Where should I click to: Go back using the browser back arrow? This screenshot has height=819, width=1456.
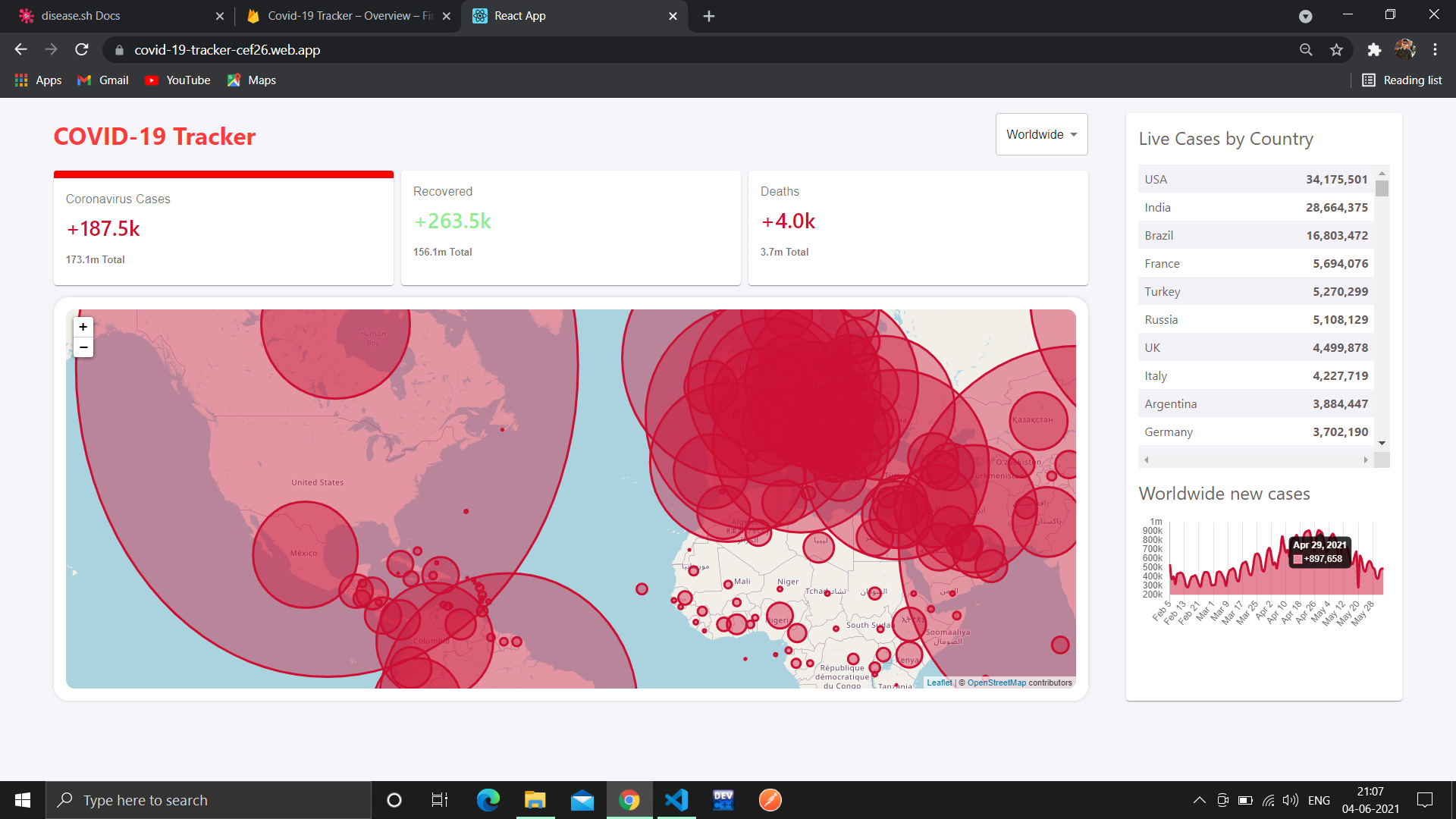20,49
